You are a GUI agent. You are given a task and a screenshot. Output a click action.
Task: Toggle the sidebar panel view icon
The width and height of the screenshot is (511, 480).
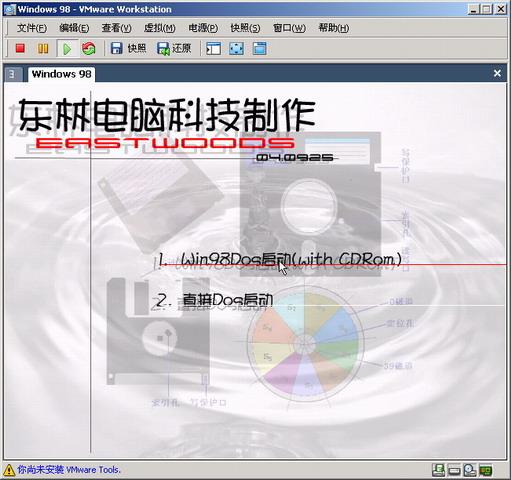[x=213, y=49]
